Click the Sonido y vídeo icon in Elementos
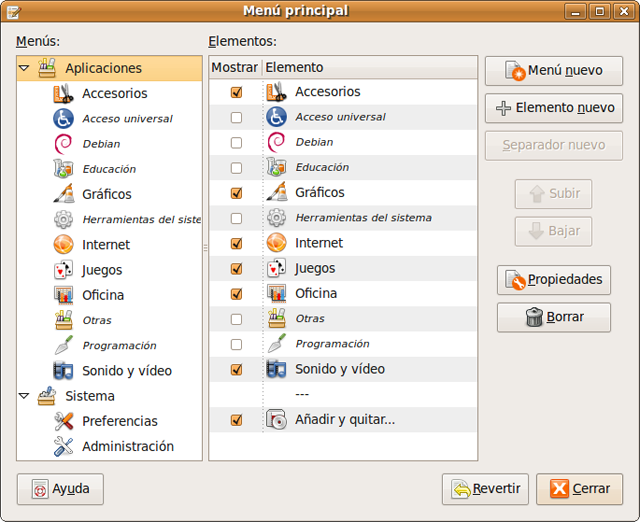Screen dimensions: 640x522 pyautogui.click(x=277, y=369)
